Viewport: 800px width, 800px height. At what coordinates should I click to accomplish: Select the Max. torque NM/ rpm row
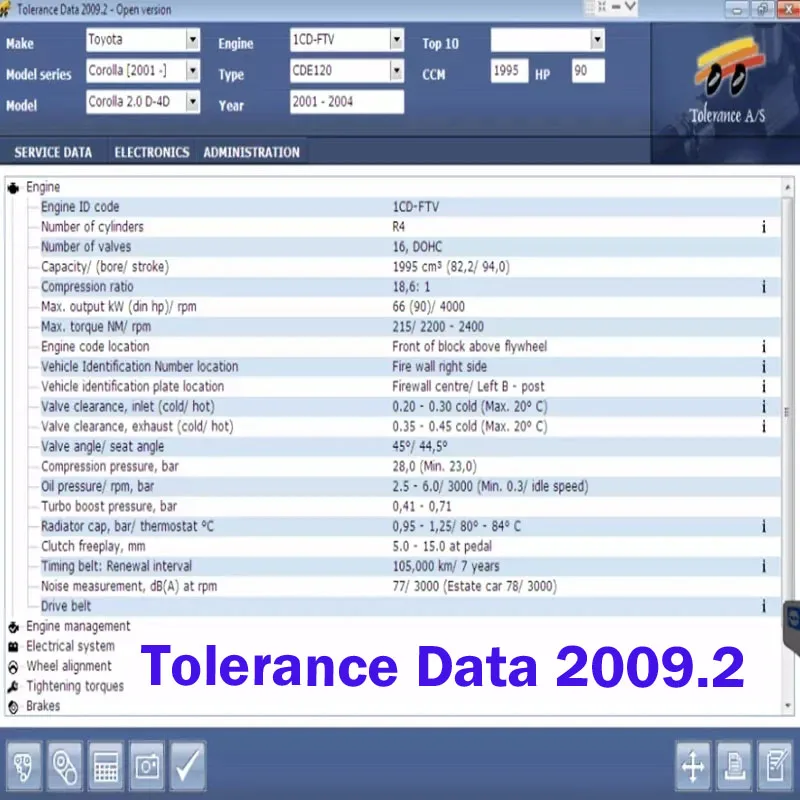(x=411, y=327)
